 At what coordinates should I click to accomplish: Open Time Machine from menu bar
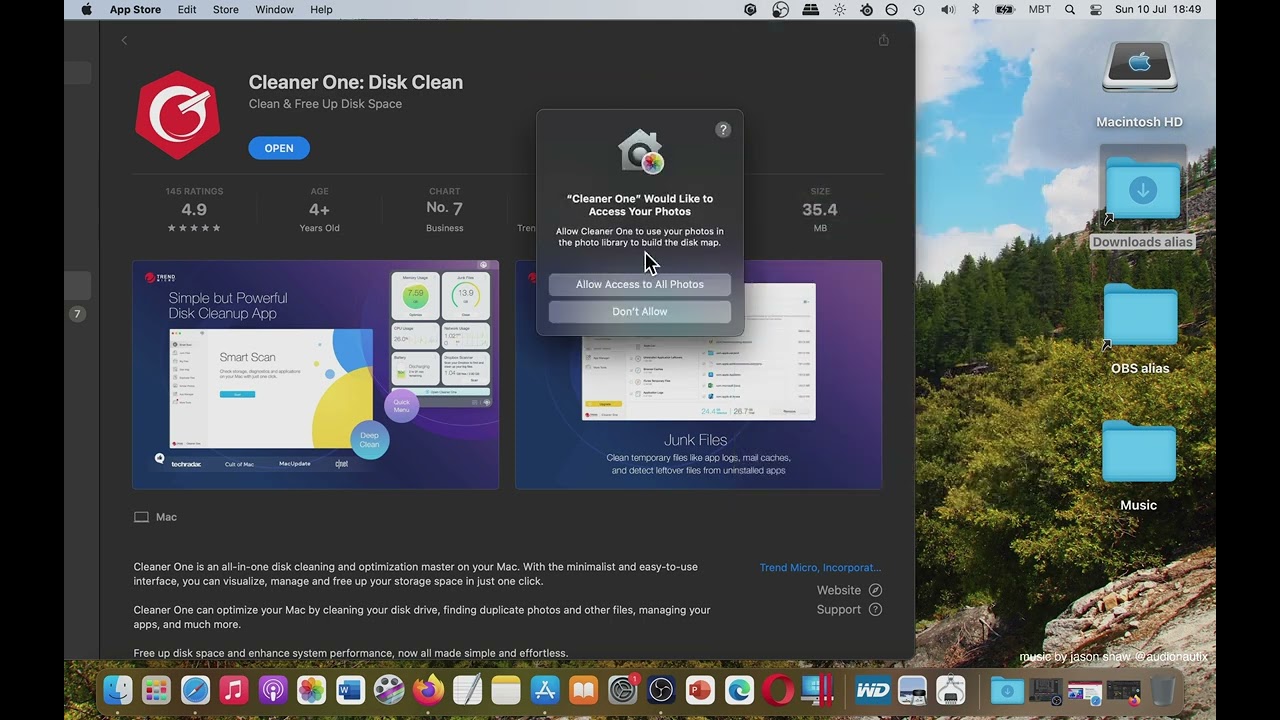918,9
